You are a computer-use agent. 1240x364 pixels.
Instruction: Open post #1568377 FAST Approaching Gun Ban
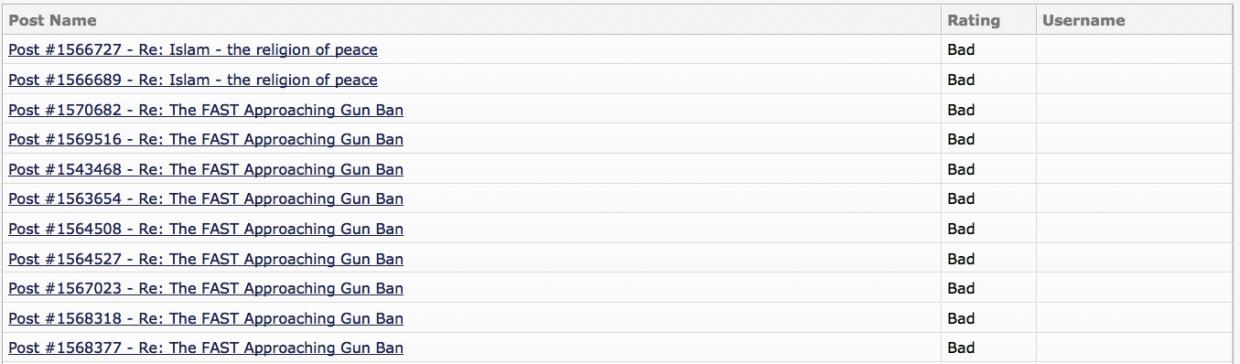click(x=206, y=349)
